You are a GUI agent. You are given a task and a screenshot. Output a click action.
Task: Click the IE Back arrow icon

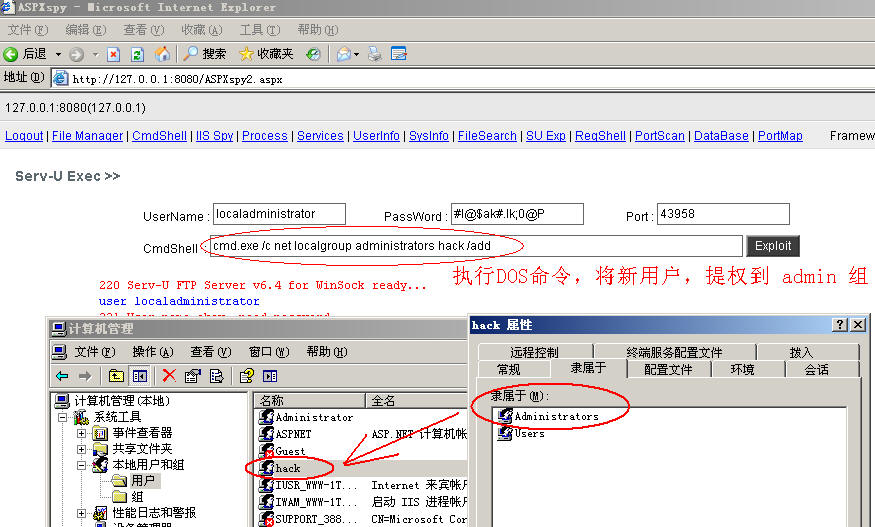(11, 54)
